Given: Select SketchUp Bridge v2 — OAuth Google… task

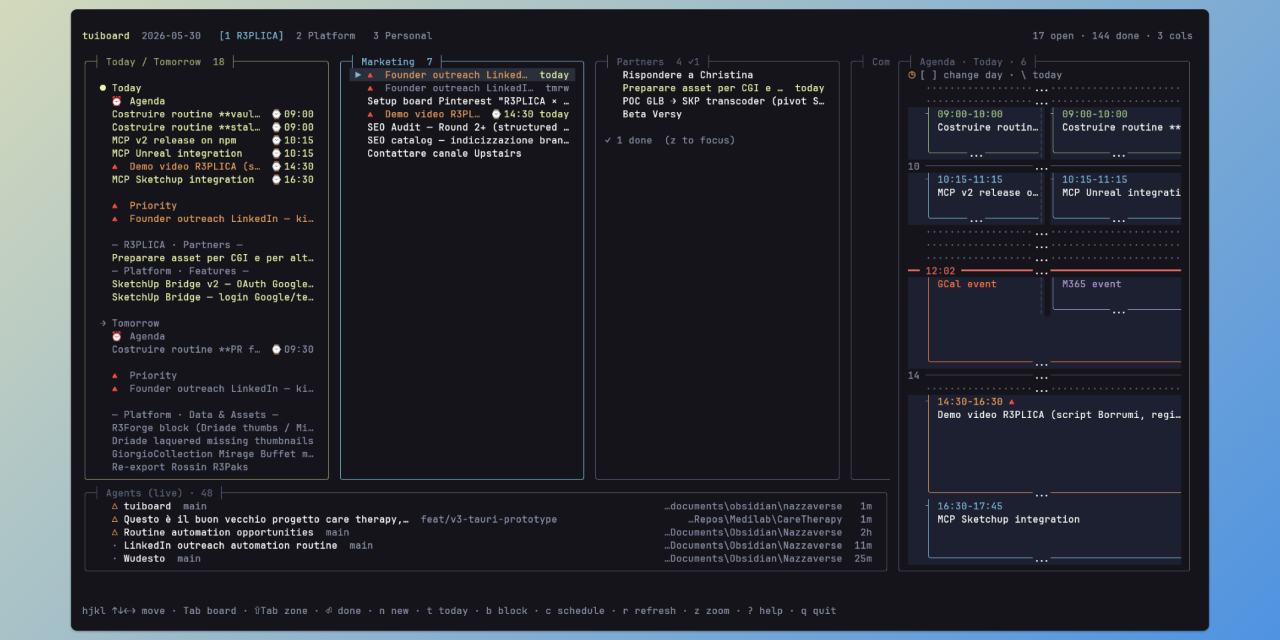Looking at the screenshot, I should (x=213, y=284).
